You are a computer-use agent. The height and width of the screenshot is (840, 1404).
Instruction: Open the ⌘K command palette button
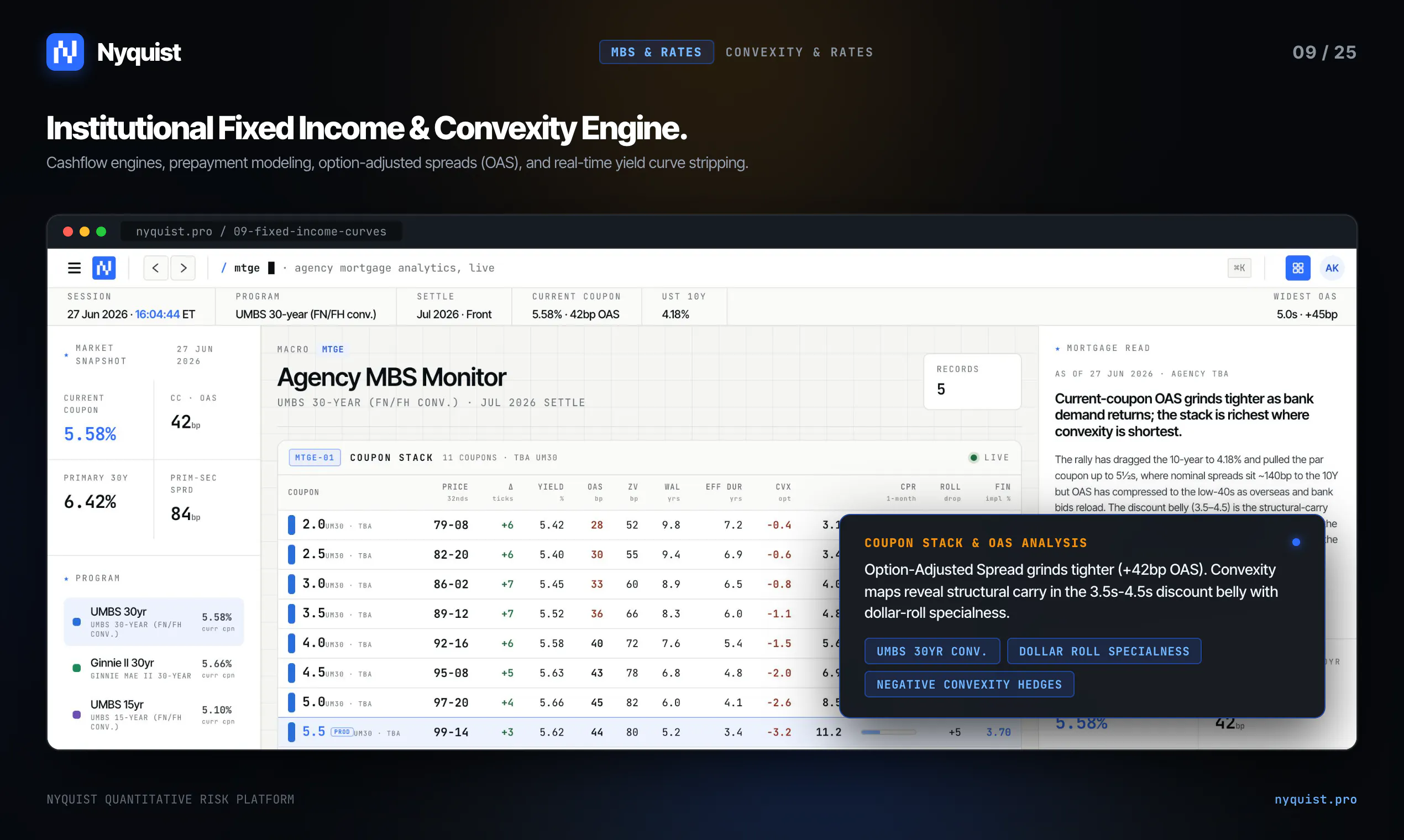[x=1239, y=267]
